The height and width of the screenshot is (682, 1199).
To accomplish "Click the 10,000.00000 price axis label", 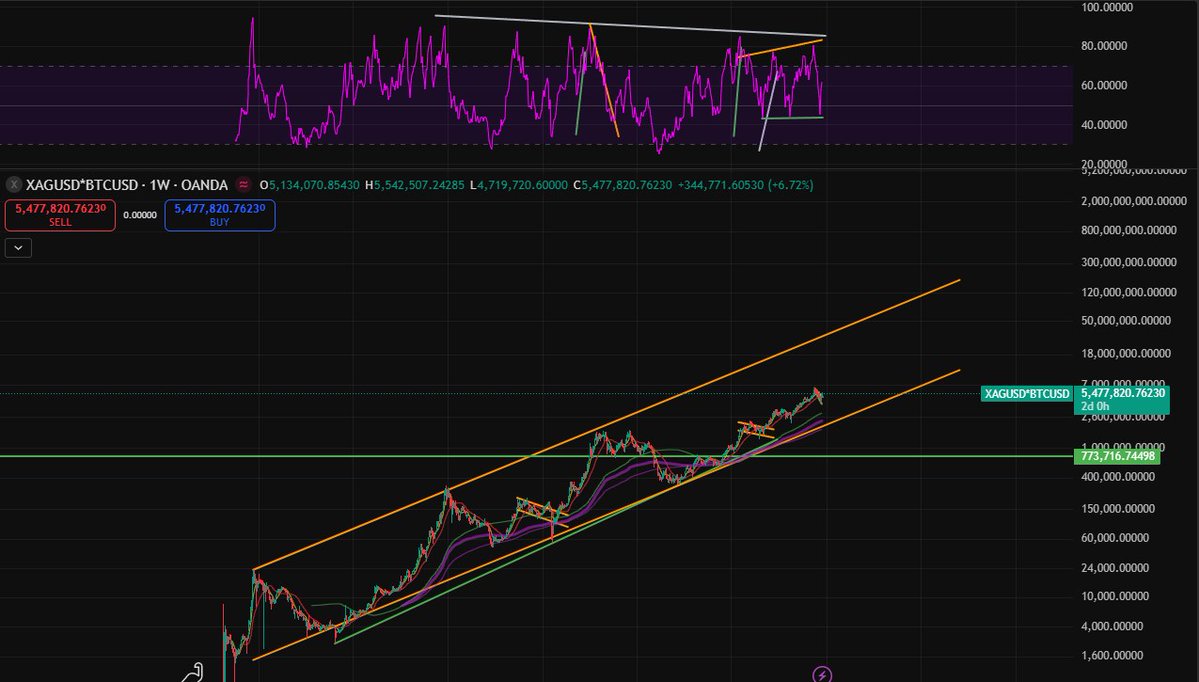I will [1115, 596].
